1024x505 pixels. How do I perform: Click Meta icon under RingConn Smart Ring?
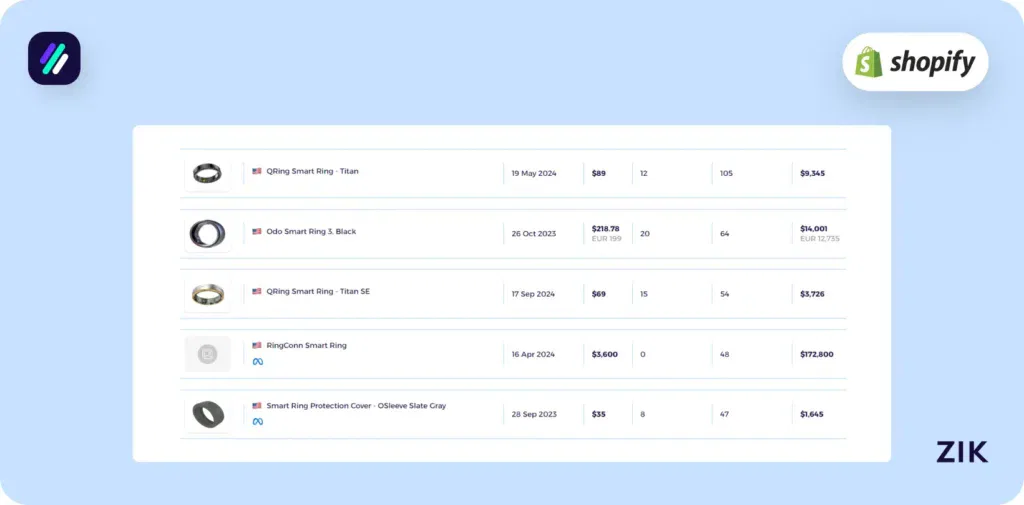tap(258, 361)
